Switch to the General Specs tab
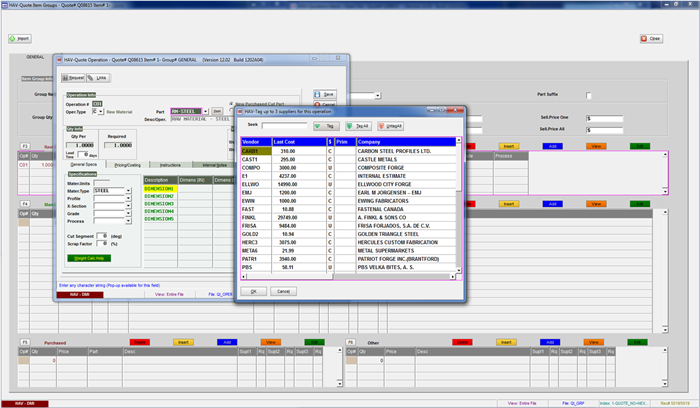Viewport: 700px width, 408px height. [x=83, y=165]
